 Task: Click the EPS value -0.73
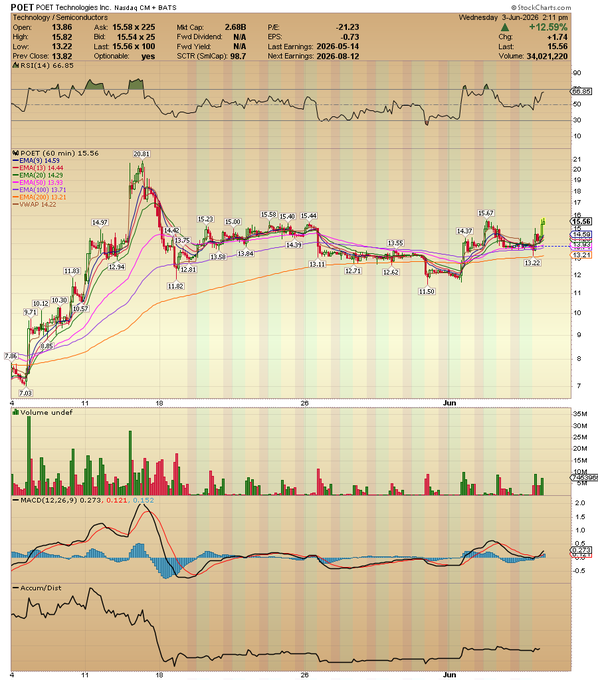point(350,37)
